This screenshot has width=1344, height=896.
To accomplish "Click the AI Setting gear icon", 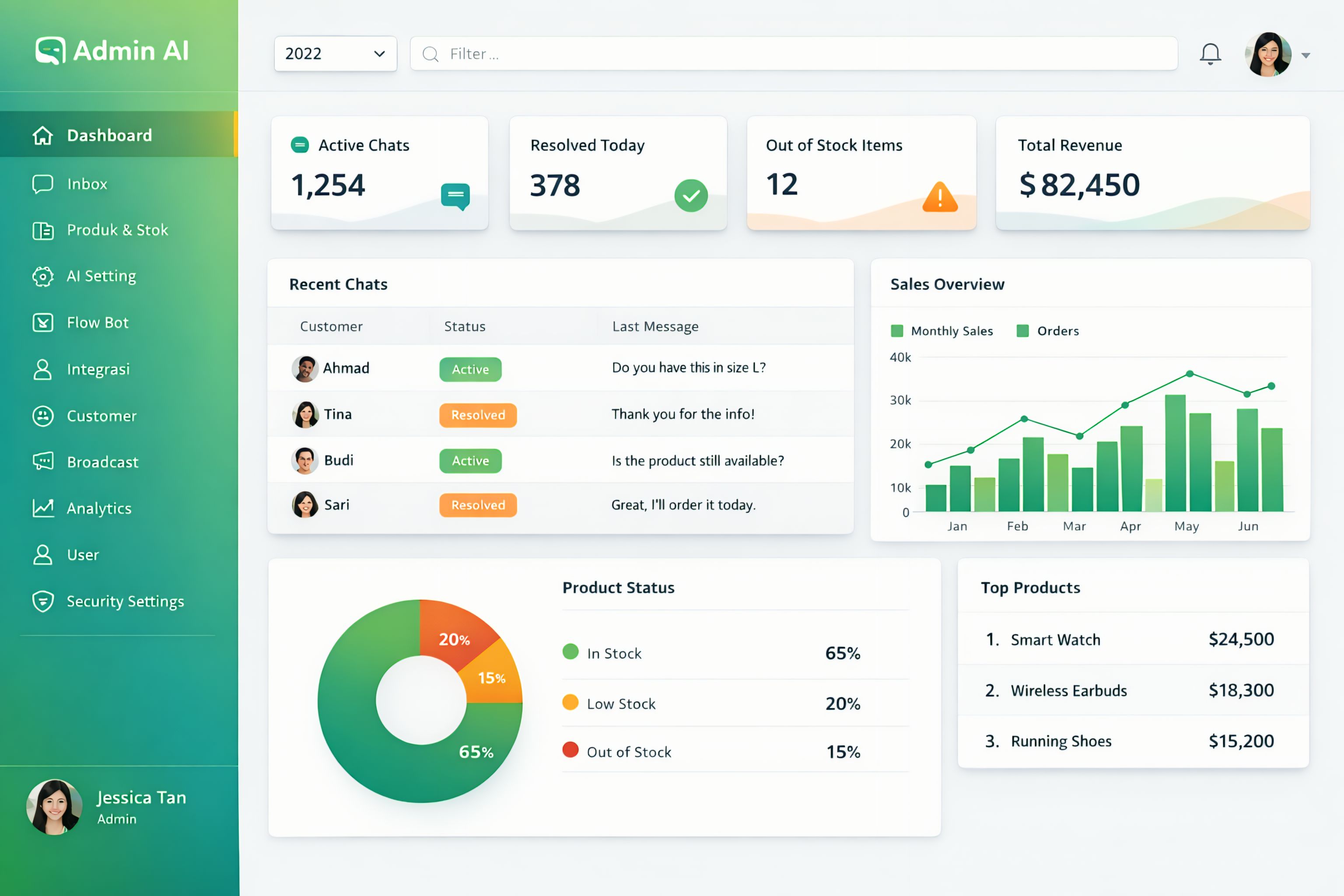I will coord(43,276).
